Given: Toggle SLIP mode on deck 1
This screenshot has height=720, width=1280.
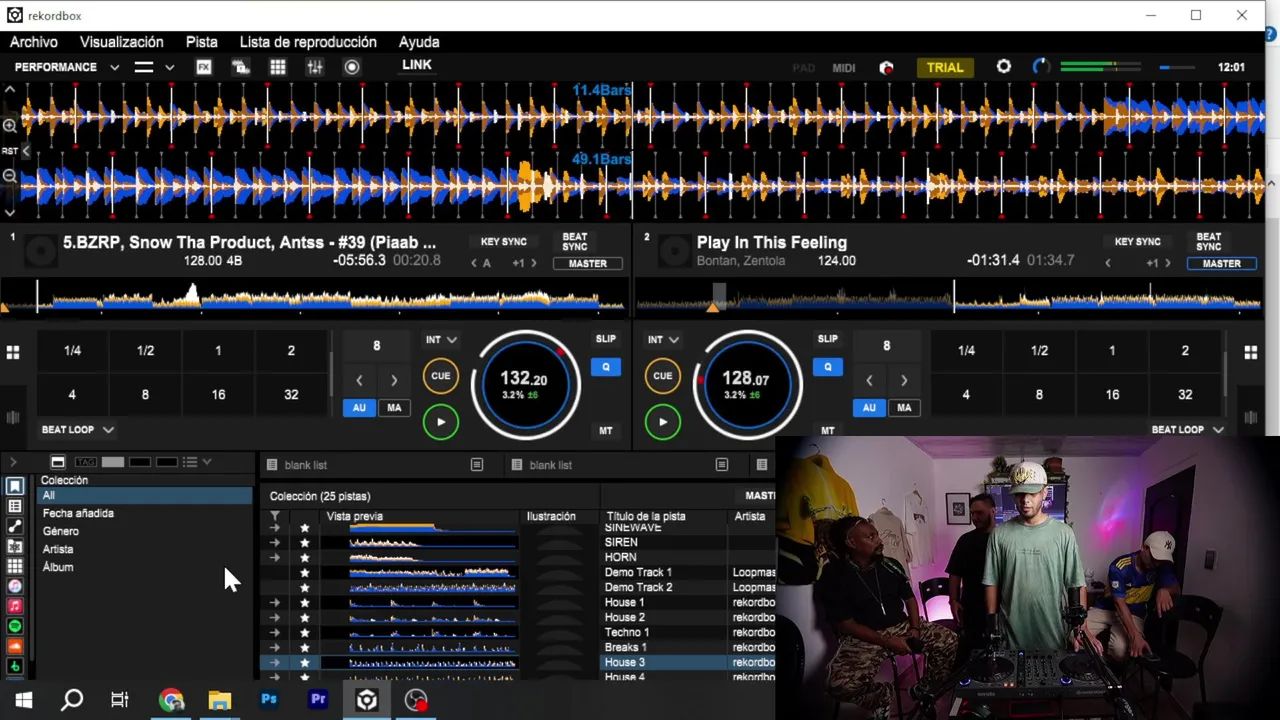Looking at the screenshot, I should pyautogui.click(x=606, y=339).
